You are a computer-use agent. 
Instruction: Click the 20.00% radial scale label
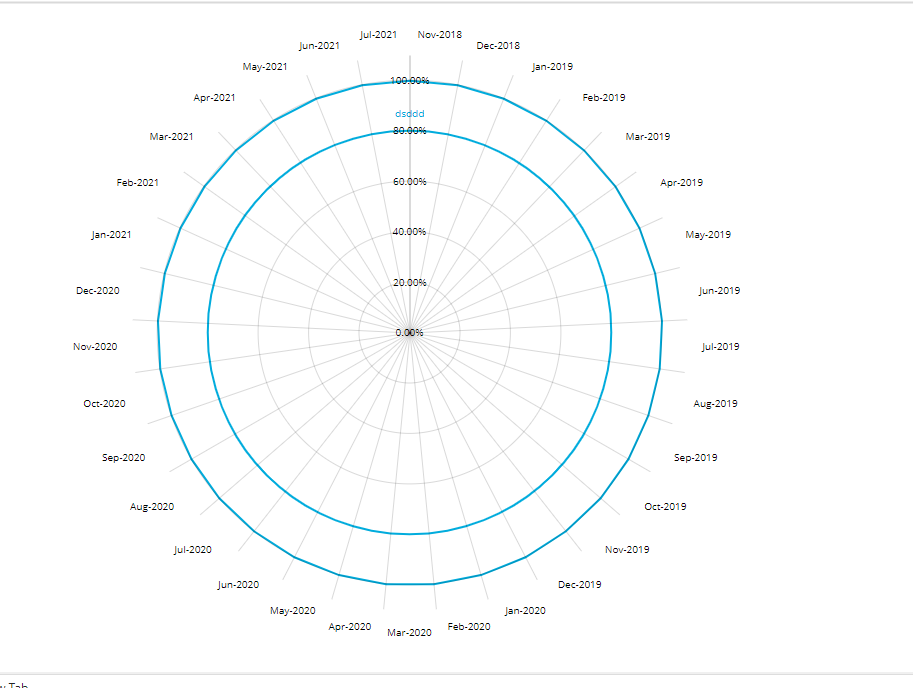click(x=410, y=282)
